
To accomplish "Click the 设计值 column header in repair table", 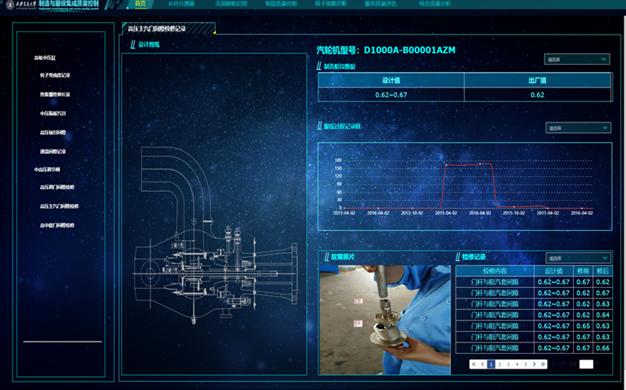I will coord(554,271).
